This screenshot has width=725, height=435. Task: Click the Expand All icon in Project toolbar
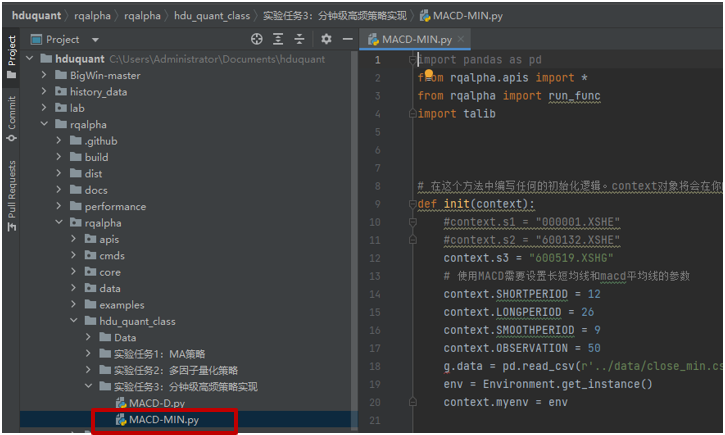278,39
